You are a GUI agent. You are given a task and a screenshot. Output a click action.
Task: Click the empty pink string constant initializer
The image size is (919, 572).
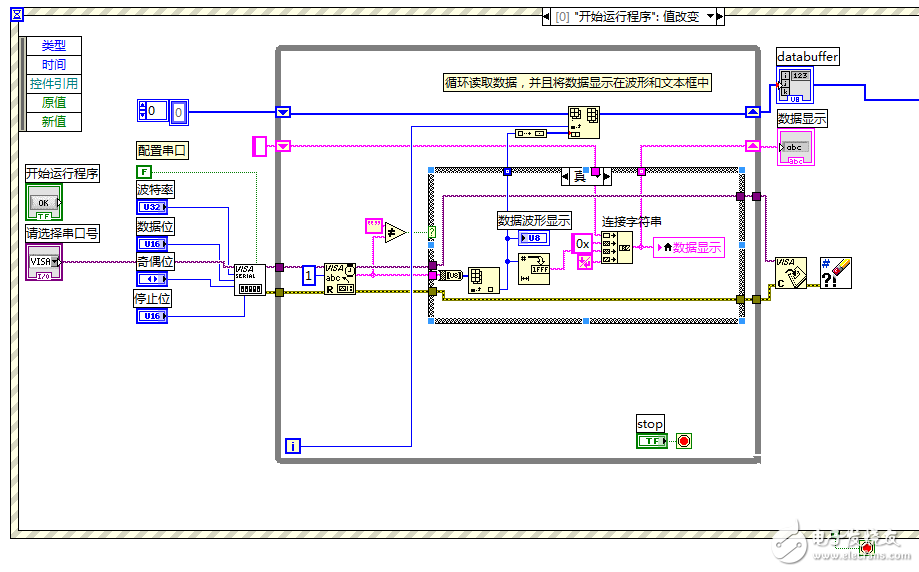(259, 146)
